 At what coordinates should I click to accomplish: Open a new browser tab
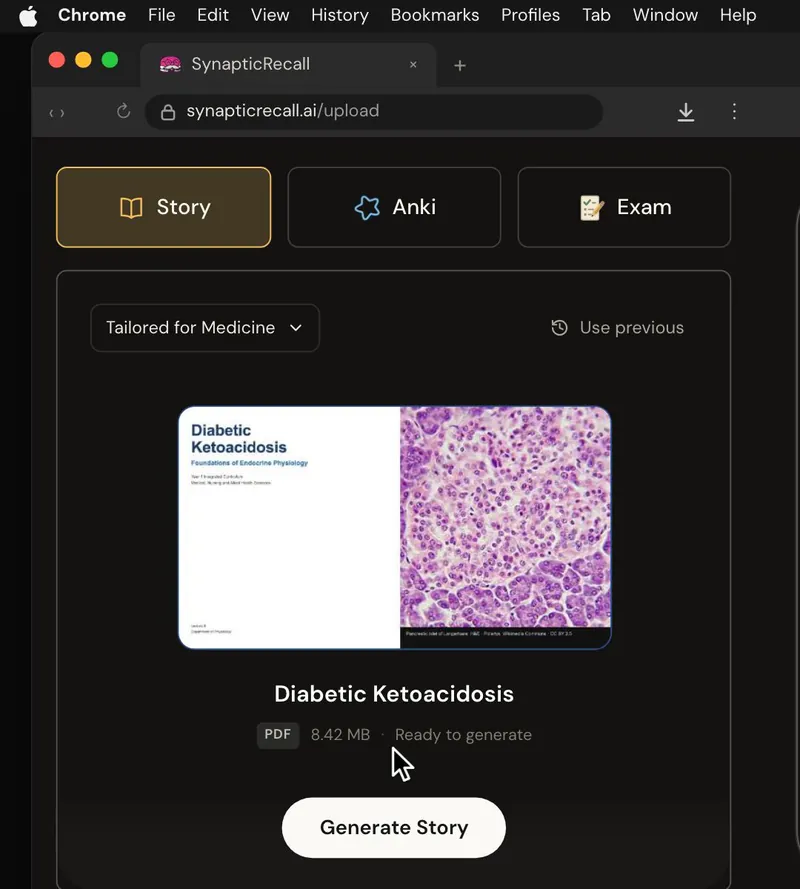[460, 66]
